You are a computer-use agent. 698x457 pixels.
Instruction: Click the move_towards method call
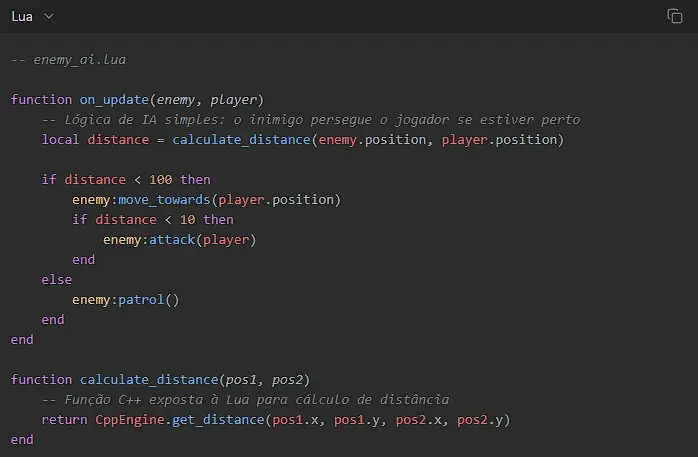point(169,200)
